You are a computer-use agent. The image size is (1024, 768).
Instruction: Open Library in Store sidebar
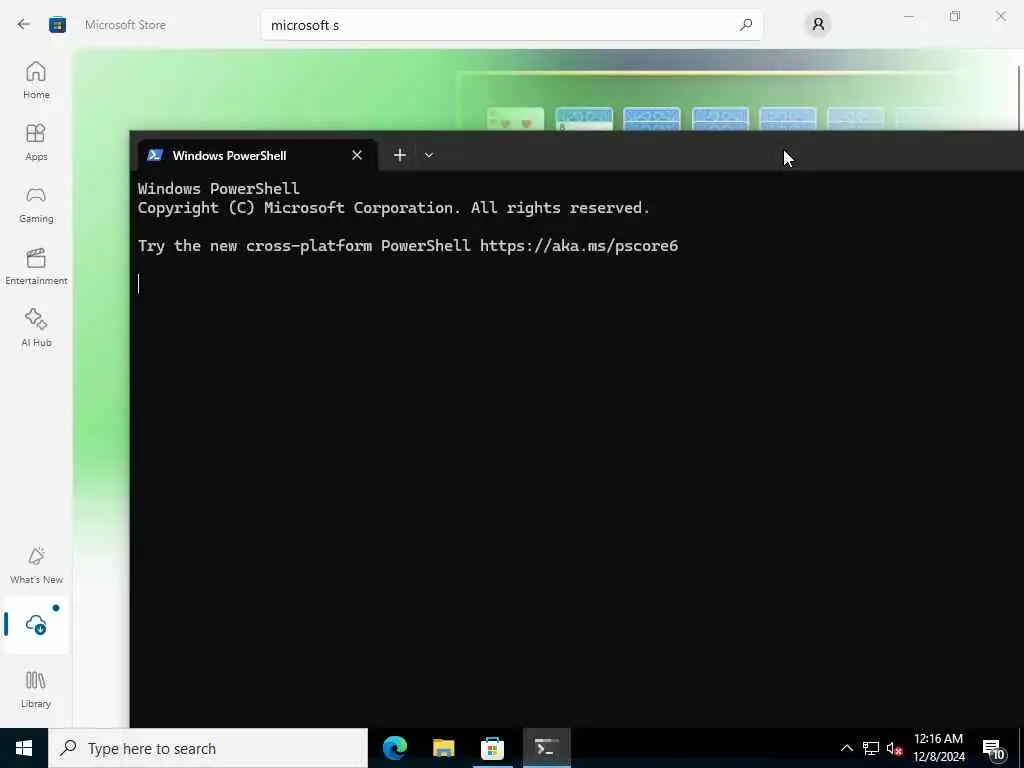(36, 689)
